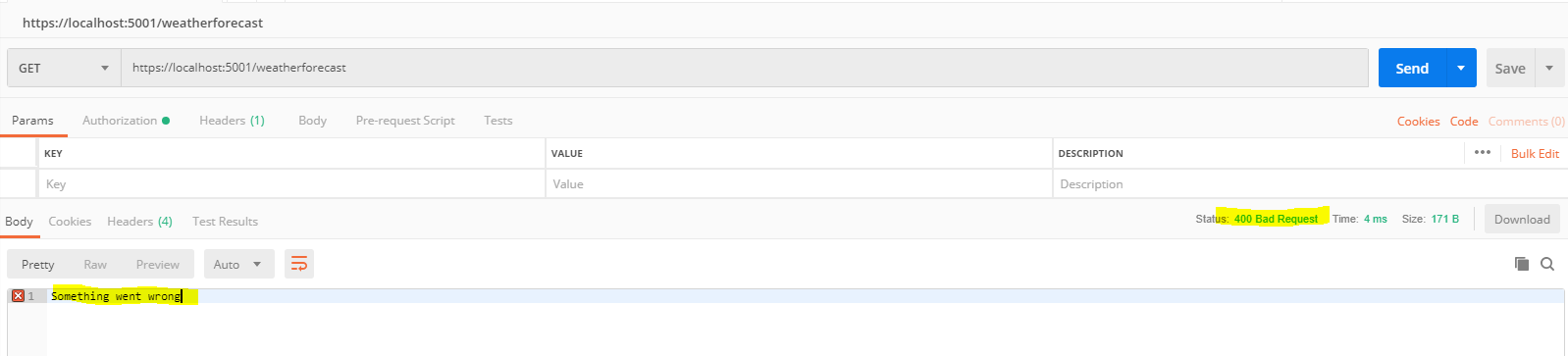This screenshot has height=356, width=1568.
Task: Open the Cookies link at right
Action: click(x=1419, y=122)
